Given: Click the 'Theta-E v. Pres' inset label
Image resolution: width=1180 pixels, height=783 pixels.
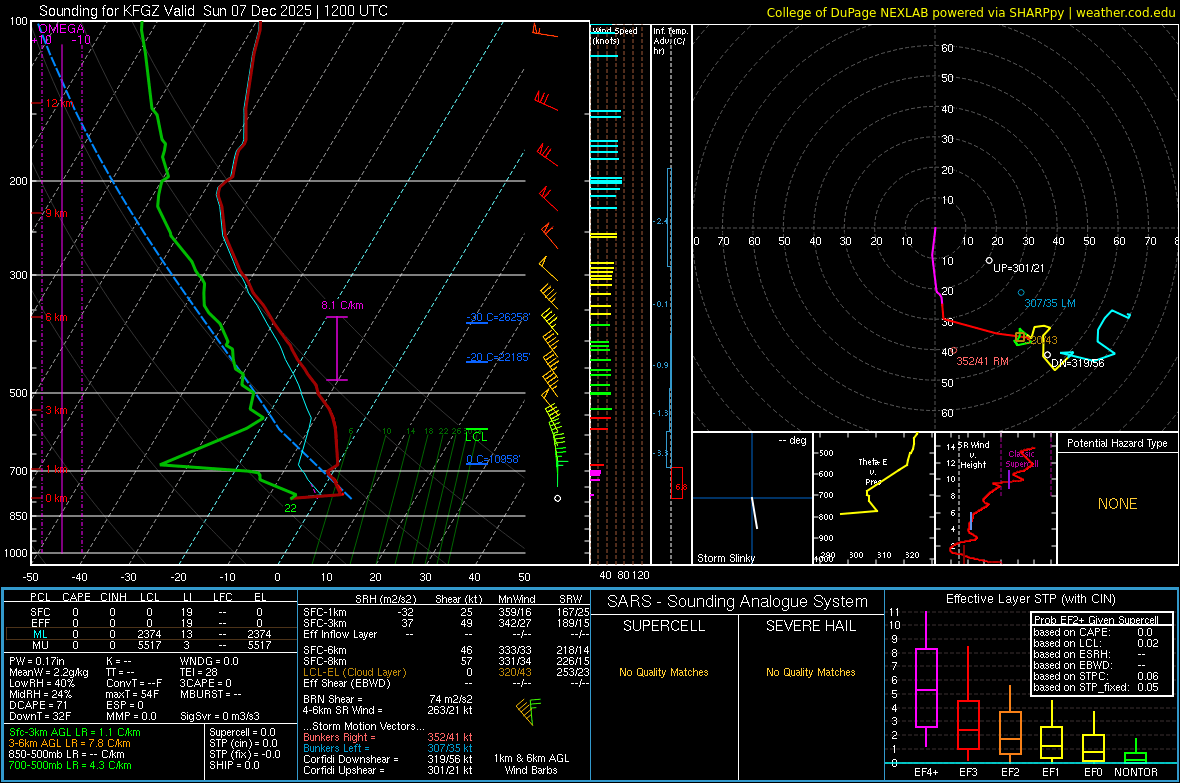Looking at the screenshot, I should pyautogui.click(x=873, y=471).
